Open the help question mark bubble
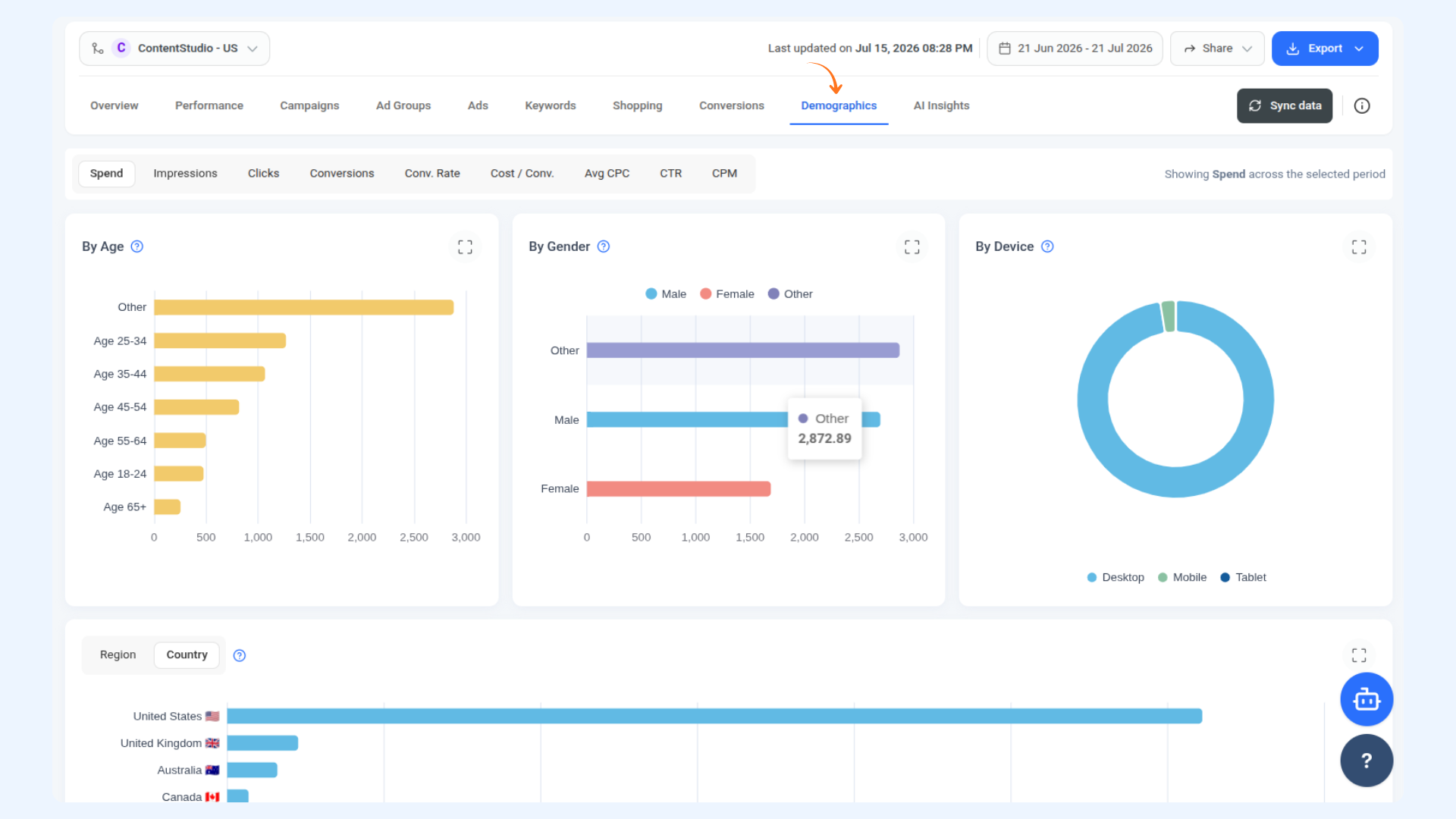The height and width of the screenshot is (819, 1456). click(1367, 761)
